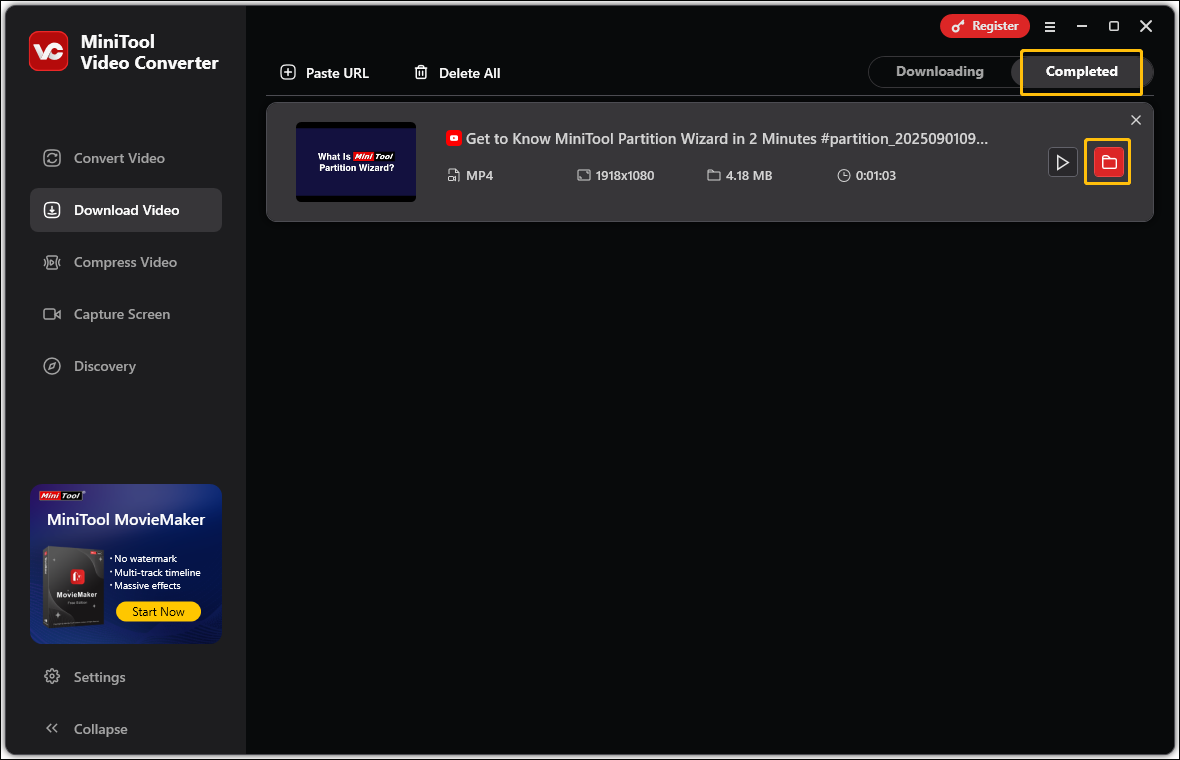This screenshot has width=1180, height=760.
Task: Click the red Register button
Action: 984,26
